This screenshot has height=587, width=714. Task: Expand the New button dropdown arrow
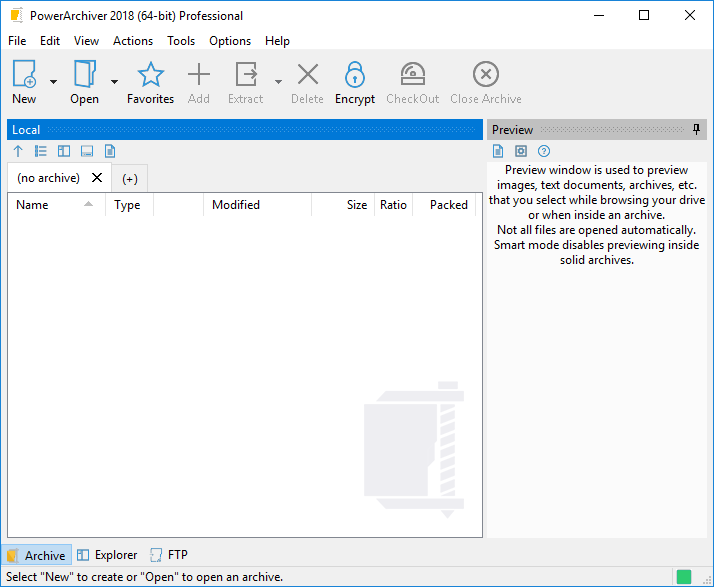click(x=53, y=82)
